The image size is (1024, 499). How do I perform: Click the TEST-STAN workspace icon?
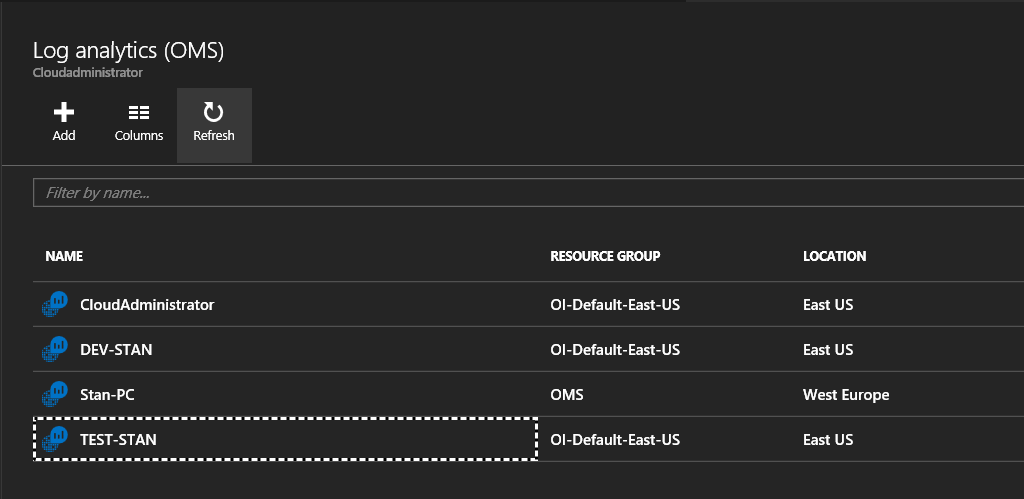point(54,440)
